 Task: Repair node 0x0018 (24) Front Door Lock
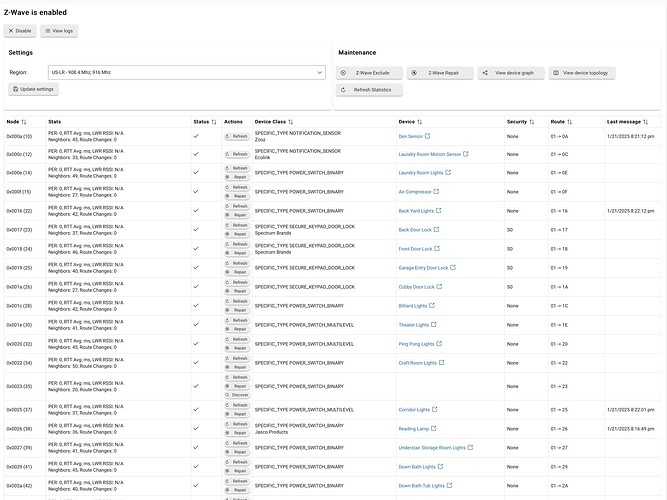coord(237,253)
